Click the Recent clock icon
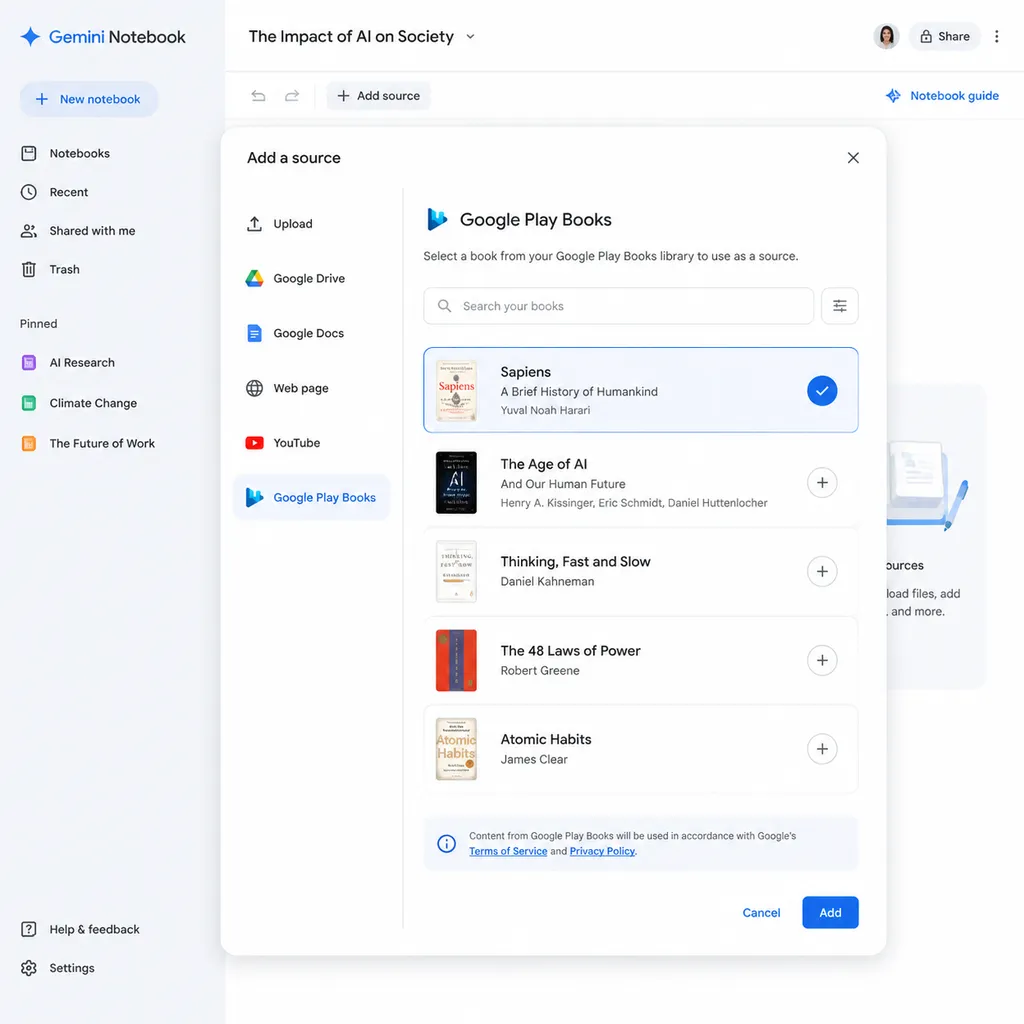Image resolution: width=1024 pixels, height=1024 pixels. 29,192
